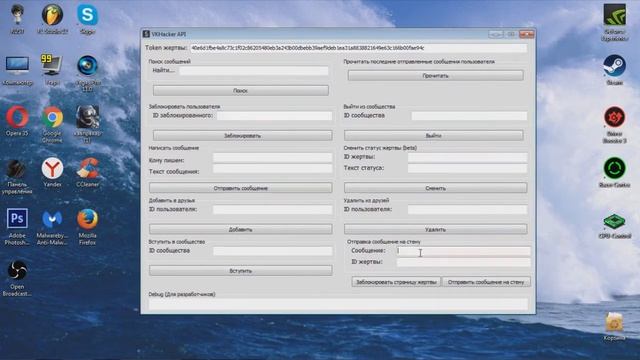This screenshot has width=640, height=360.
Task: Click the Прочитать button
Action: (436, 76)
